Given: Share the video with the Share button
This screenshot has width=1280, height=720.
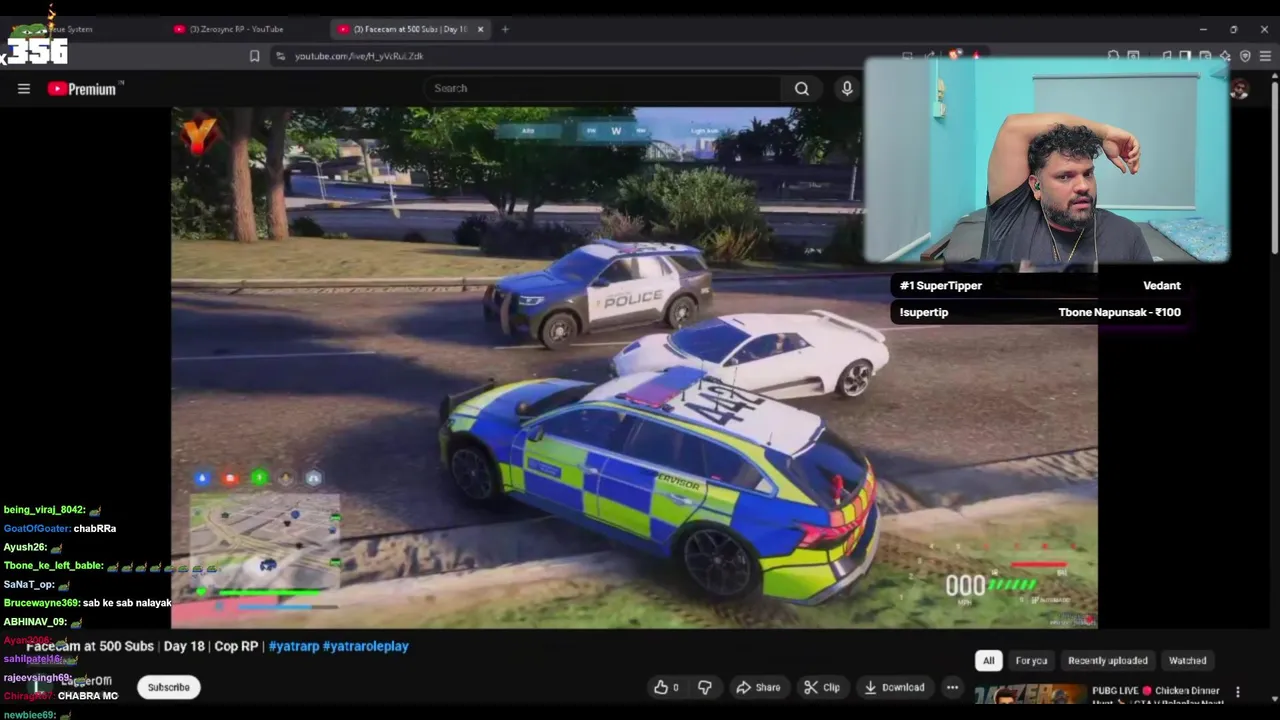Looking at the screenshot, I should (x=758, y=687).
